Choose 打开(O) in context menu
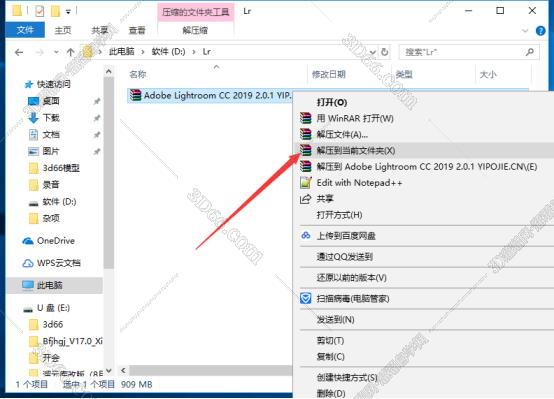The image size is (554, 399). pyautogui.click(x=424, y=102)
